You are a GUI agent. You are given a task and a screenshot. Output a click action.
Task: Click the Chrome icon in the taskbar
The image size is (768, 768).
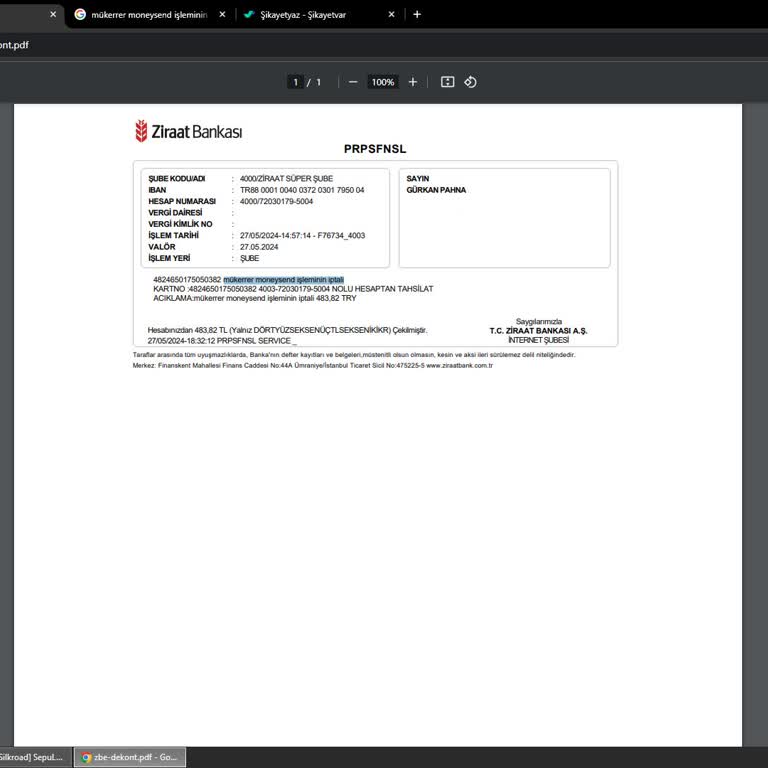86,757
